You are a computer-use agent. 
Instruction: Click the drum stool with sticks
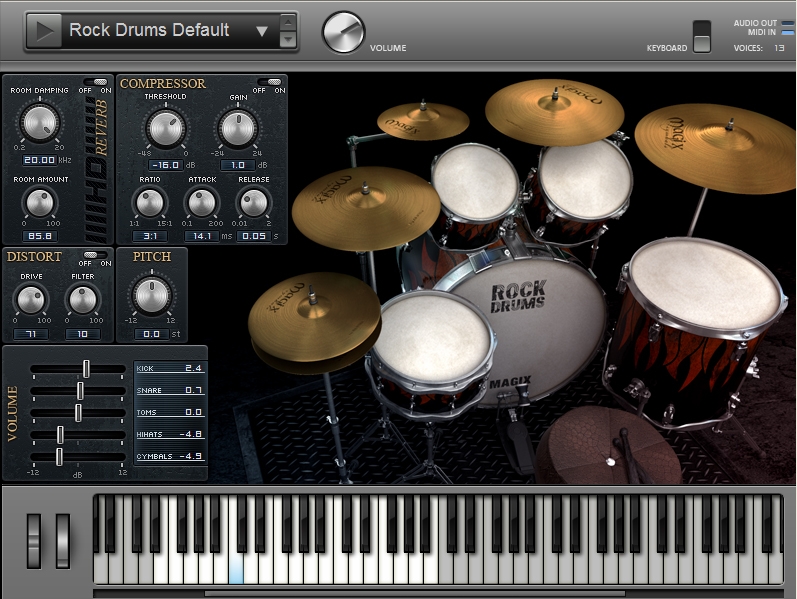pyautogui.click(x=609, y=447)
